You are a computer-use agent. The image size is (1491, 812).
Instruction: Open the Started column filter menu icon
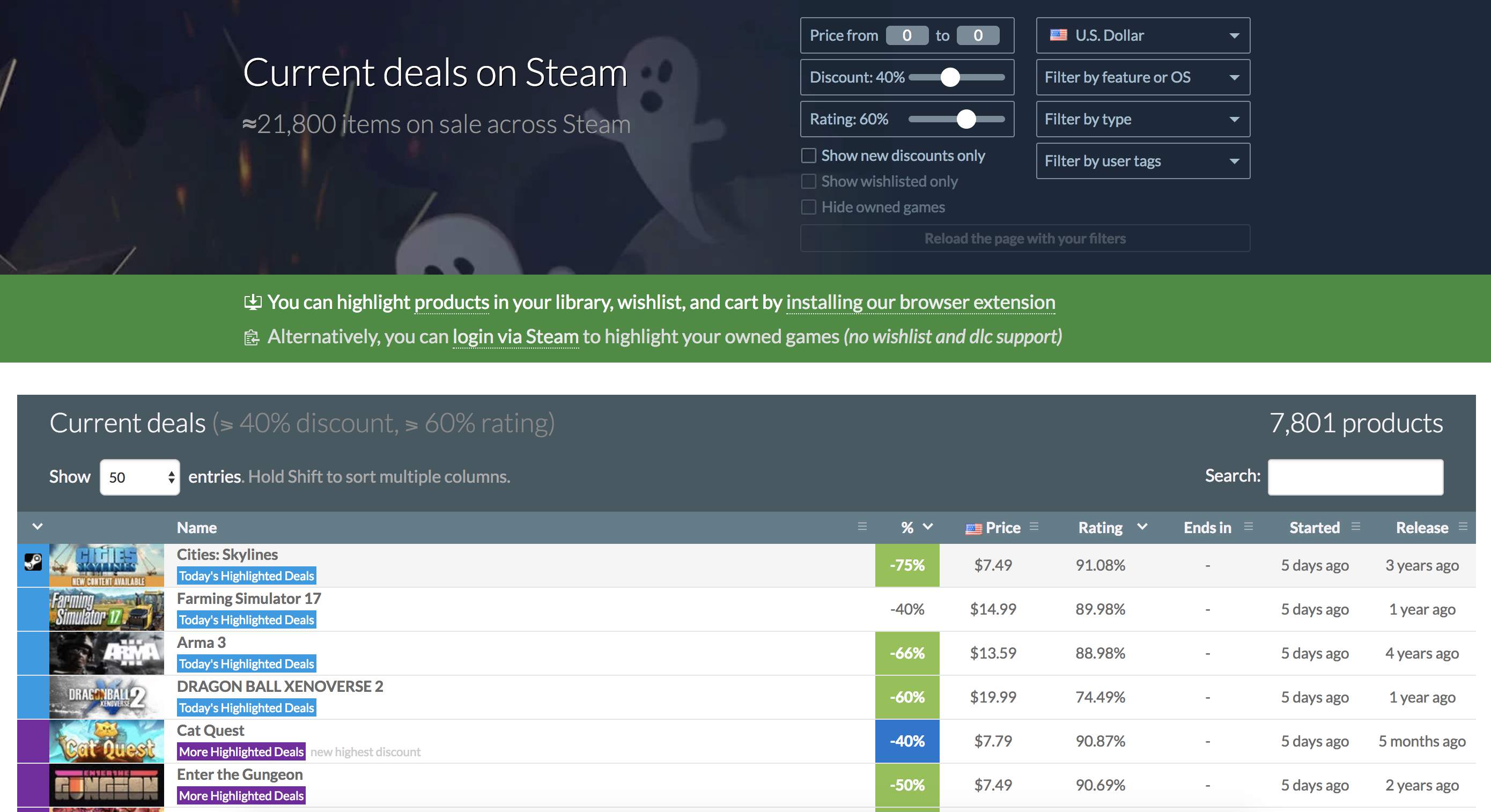1357,527
